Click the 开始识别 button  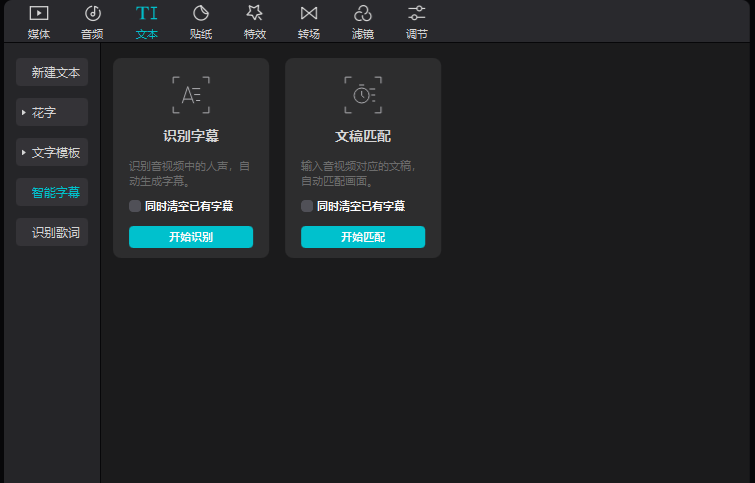point(191,237)
